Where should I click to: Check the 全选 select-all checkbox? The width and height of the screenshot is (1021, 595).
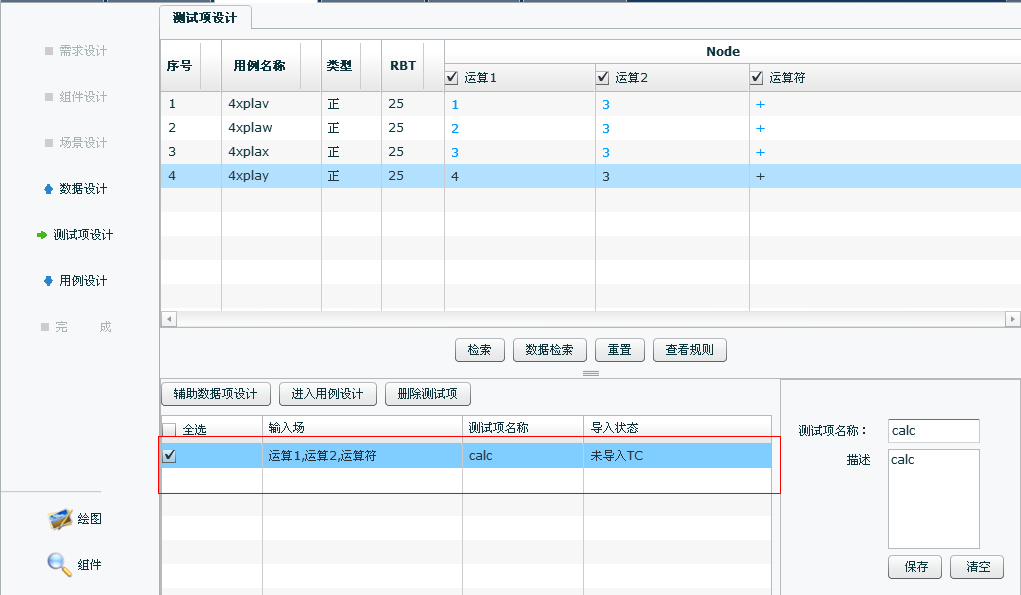pos(169,429)
